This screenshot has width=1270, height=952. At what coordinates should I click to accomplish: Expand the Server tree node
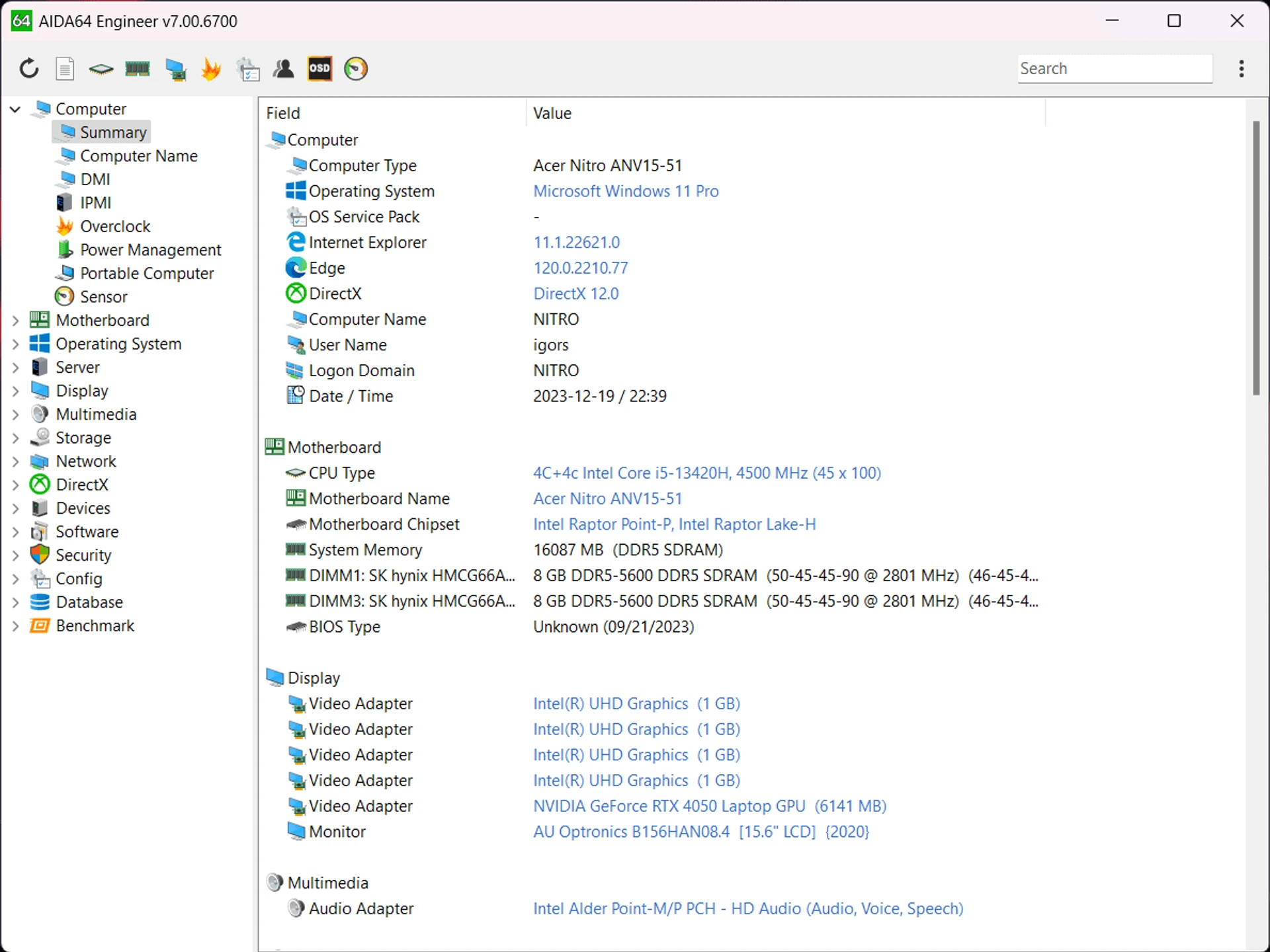point(15,368)
